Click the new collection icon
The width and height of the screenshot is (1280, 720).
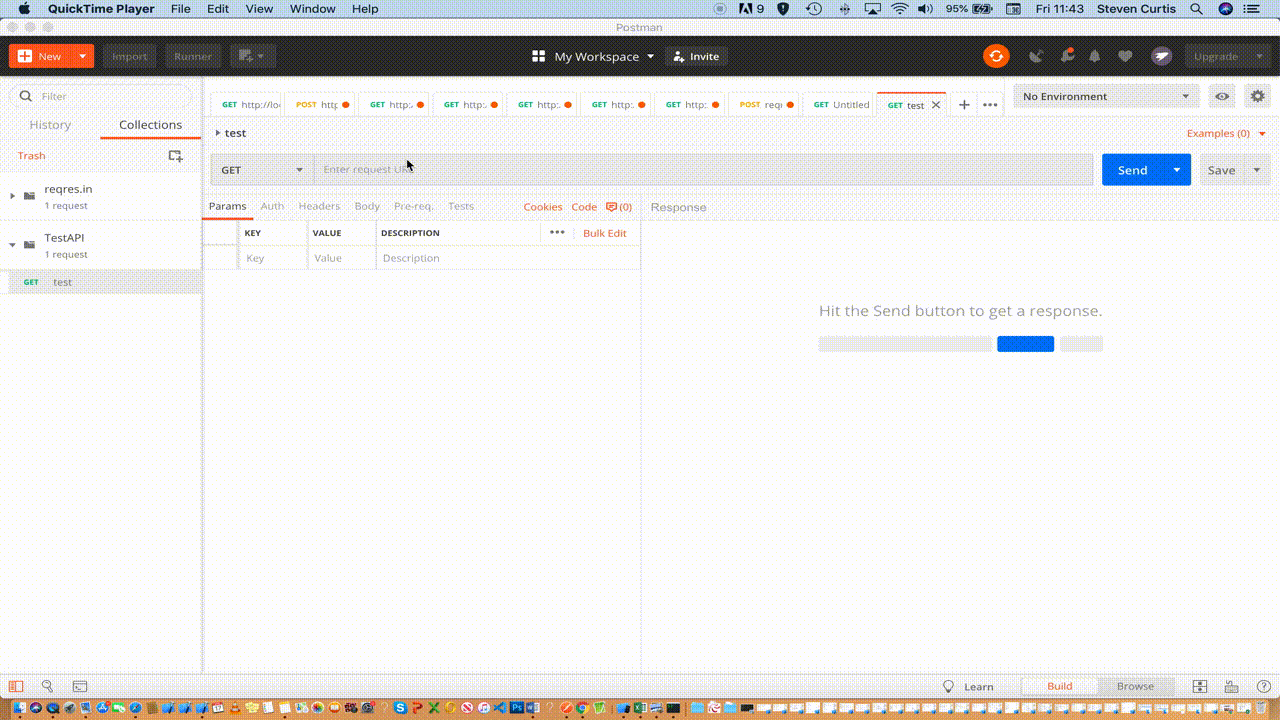click(176, 155)
